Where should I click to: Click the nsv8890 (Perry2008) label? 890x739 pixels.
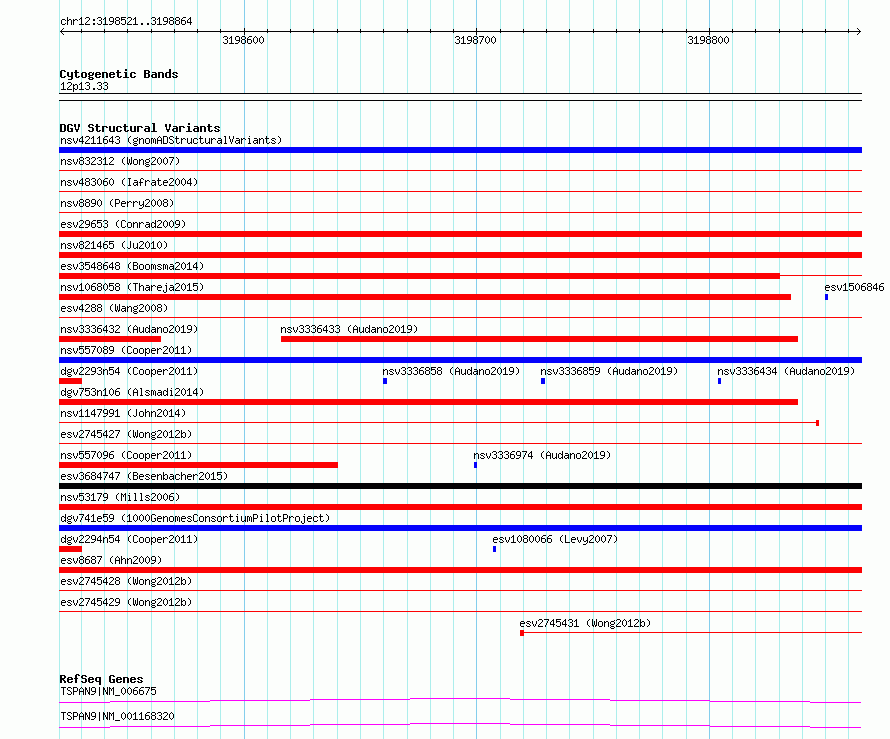coord(117,203)
